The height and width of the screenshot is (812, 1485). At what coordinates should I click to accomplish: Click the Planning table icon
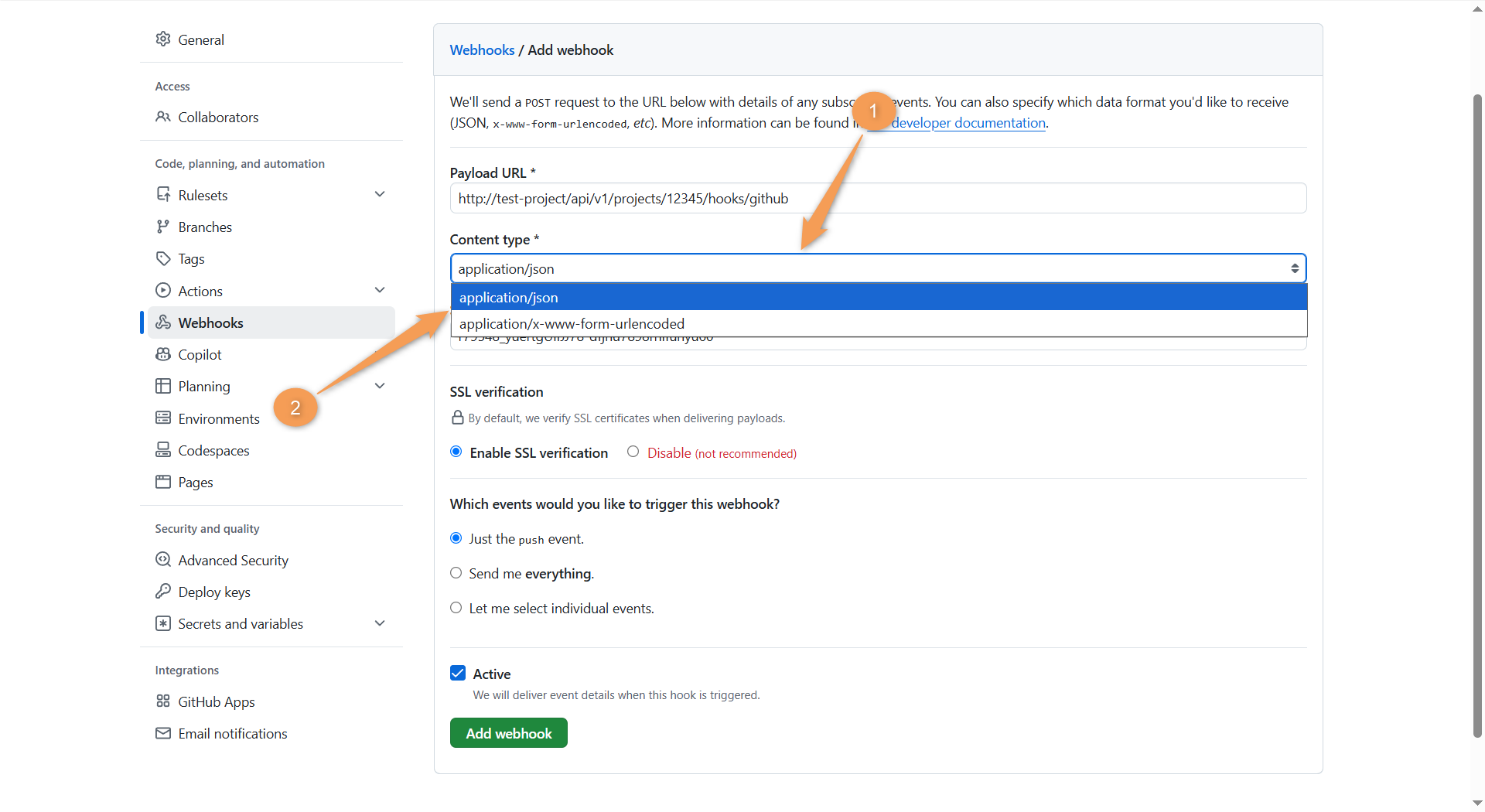pyautogui.click(x=163, y=386)
